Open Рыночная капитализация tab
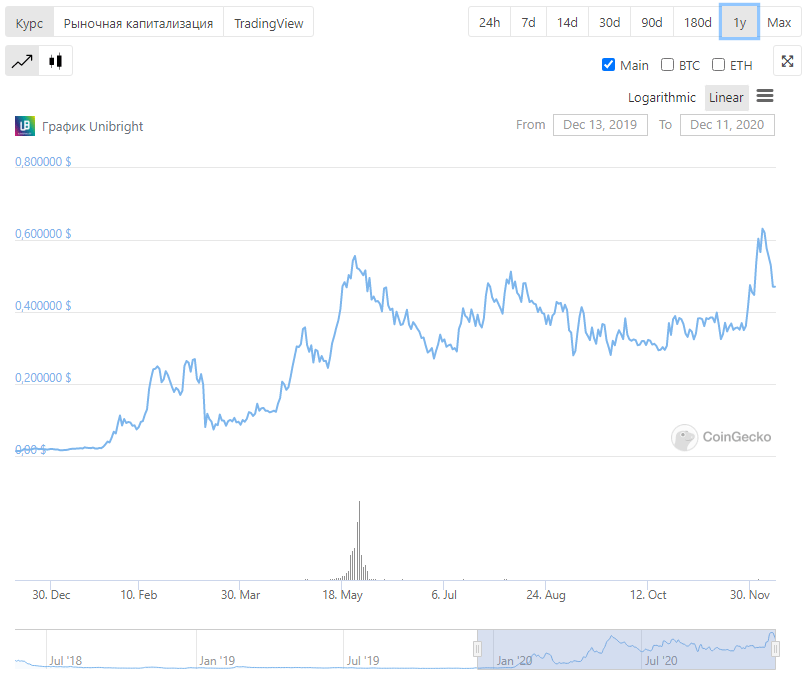The height and width of the screenshot is (686, 808). [138, 23]
